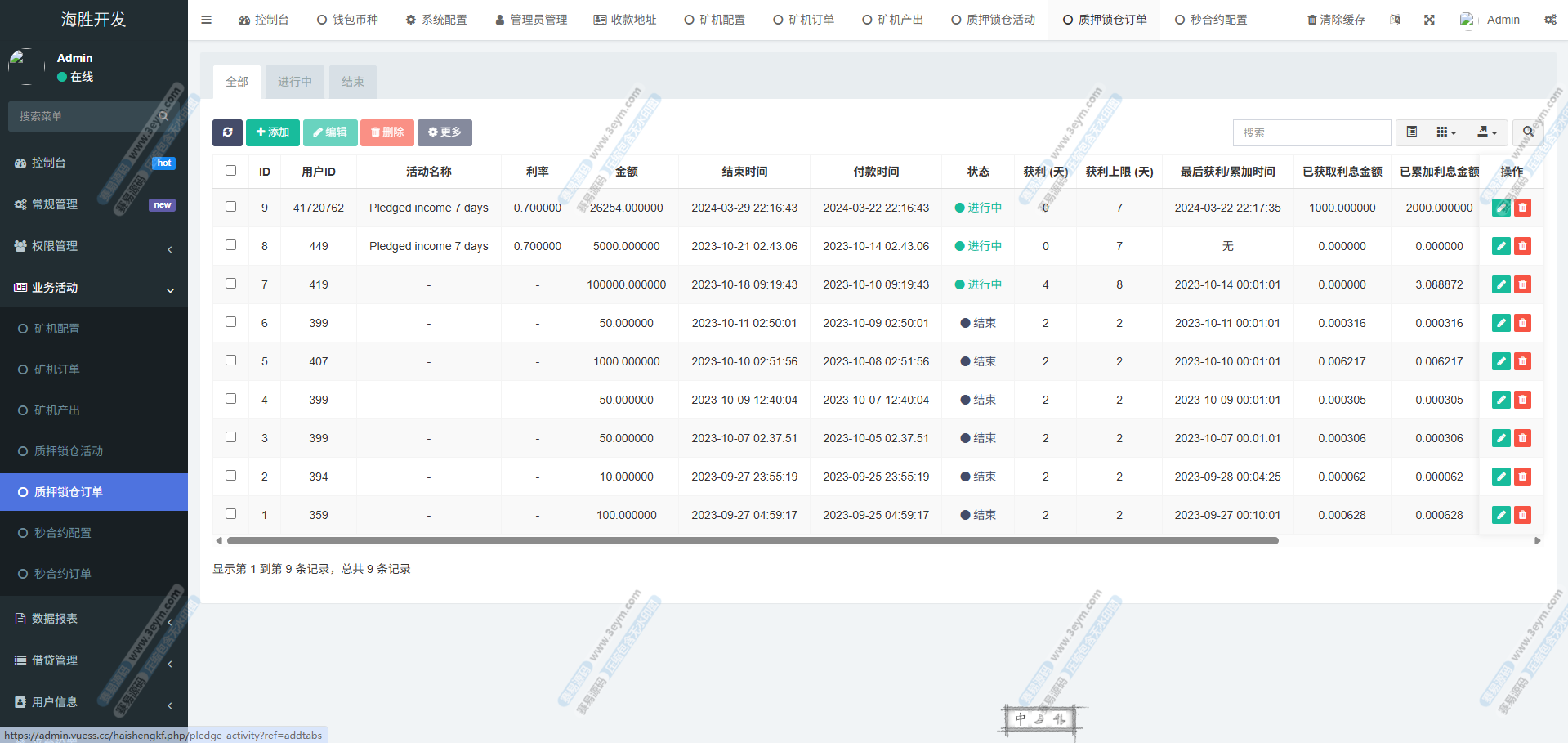Check the select-all checkbox in table header
This screenshot has width=1568, height=743.
230,171
